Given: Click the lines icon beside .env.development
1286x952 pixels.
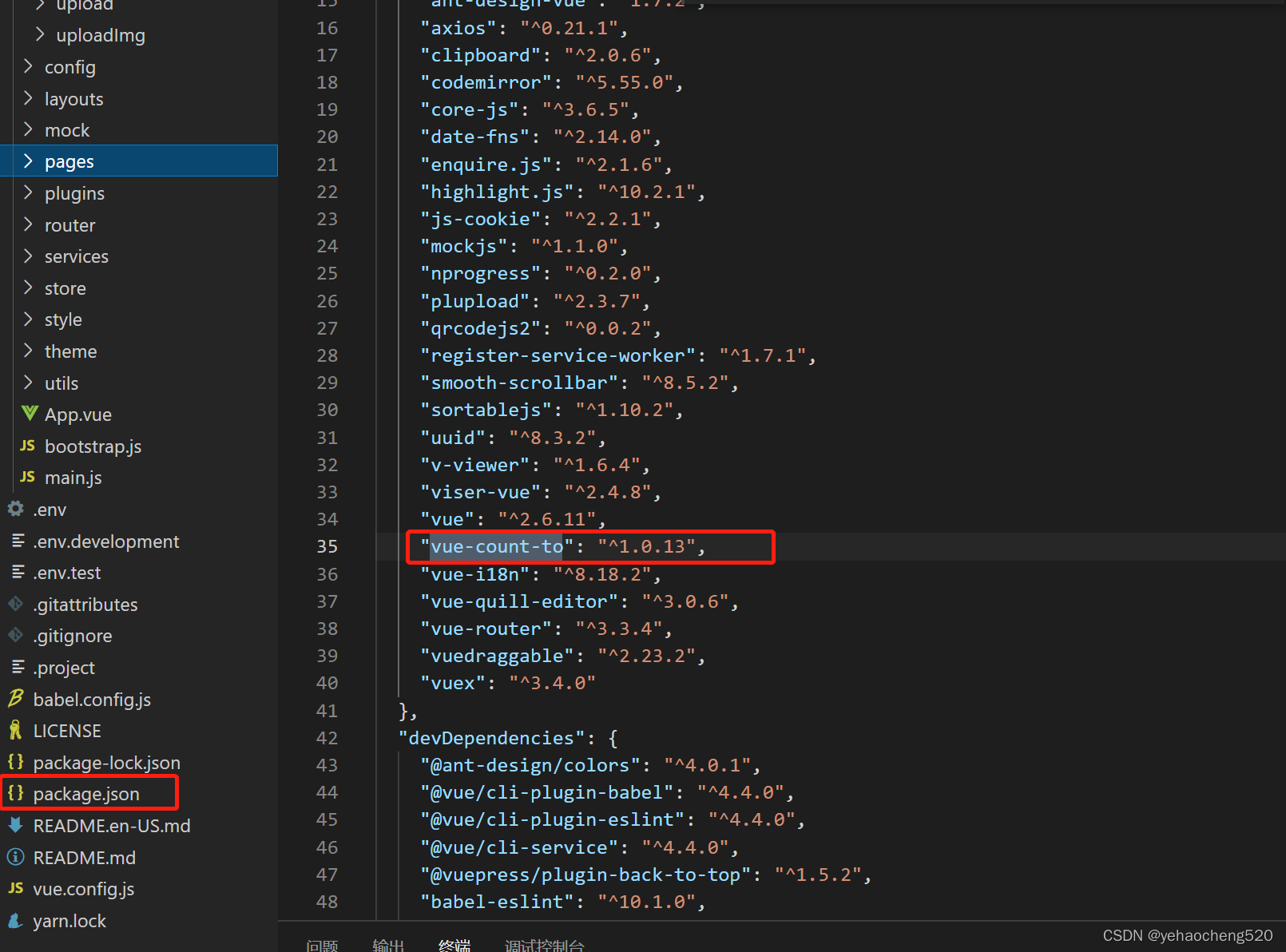Looking at the screenshot, I should click(x=18, y=541).
